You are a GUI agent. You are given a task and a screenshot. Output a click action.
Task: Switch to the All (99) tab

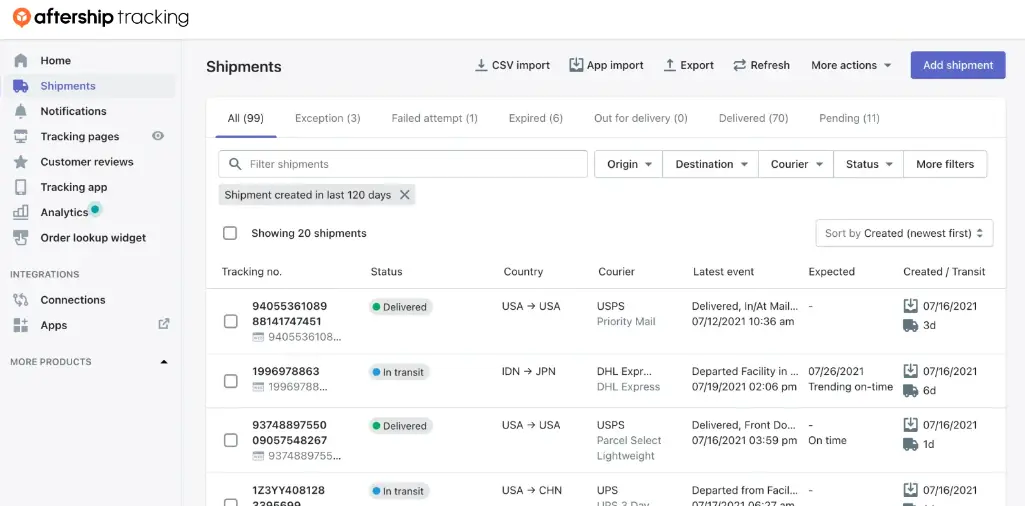(245, 118)
